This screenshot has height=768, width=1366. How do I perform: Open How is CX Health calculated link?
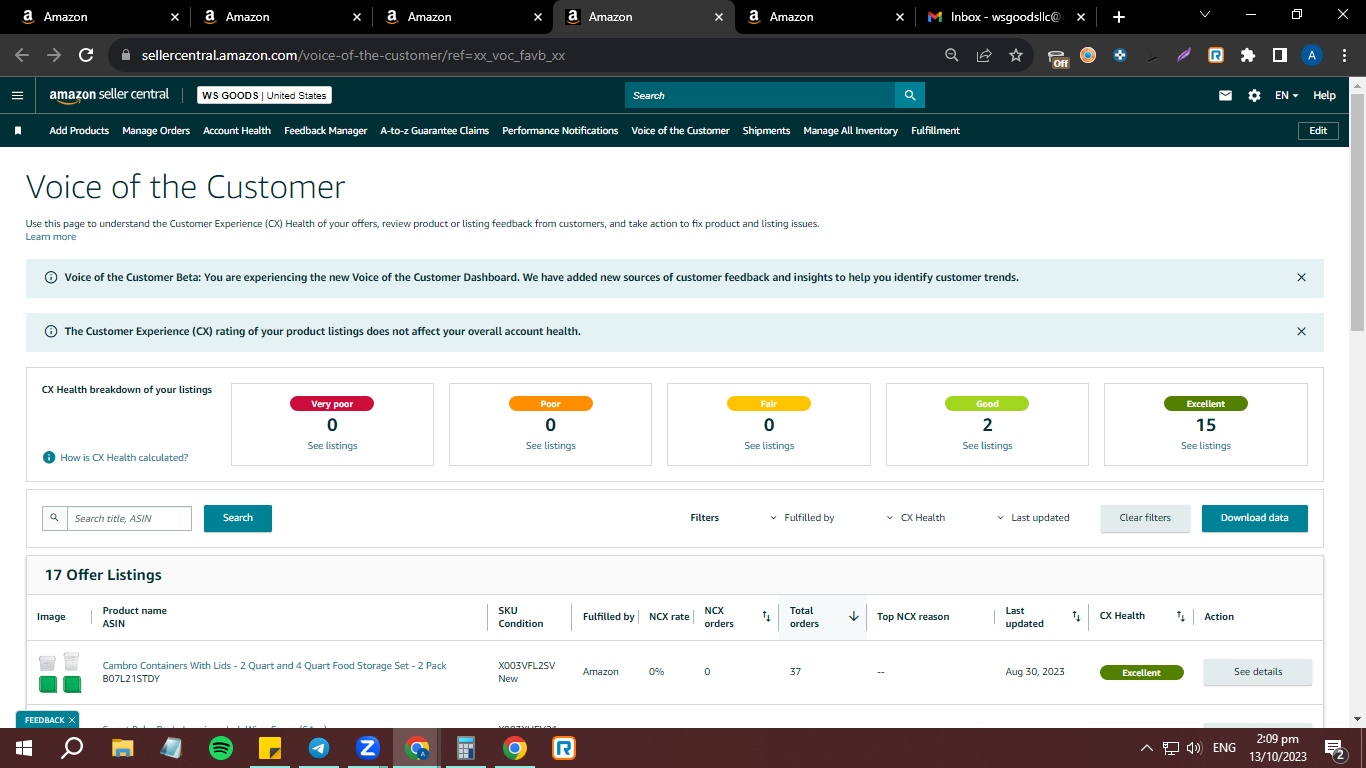click(x=124, y=457)
